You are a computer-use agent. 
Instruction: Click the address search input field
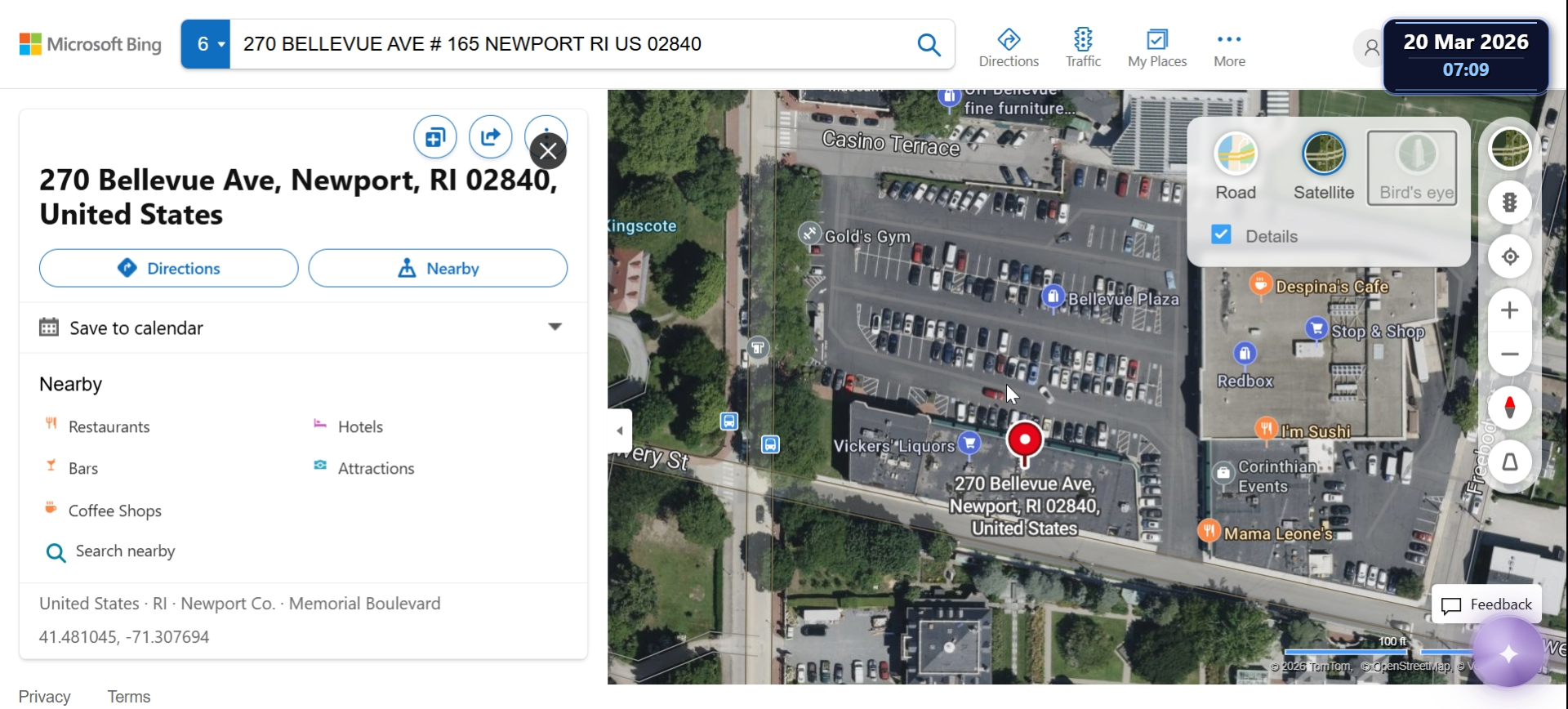(x=572, y=44)
